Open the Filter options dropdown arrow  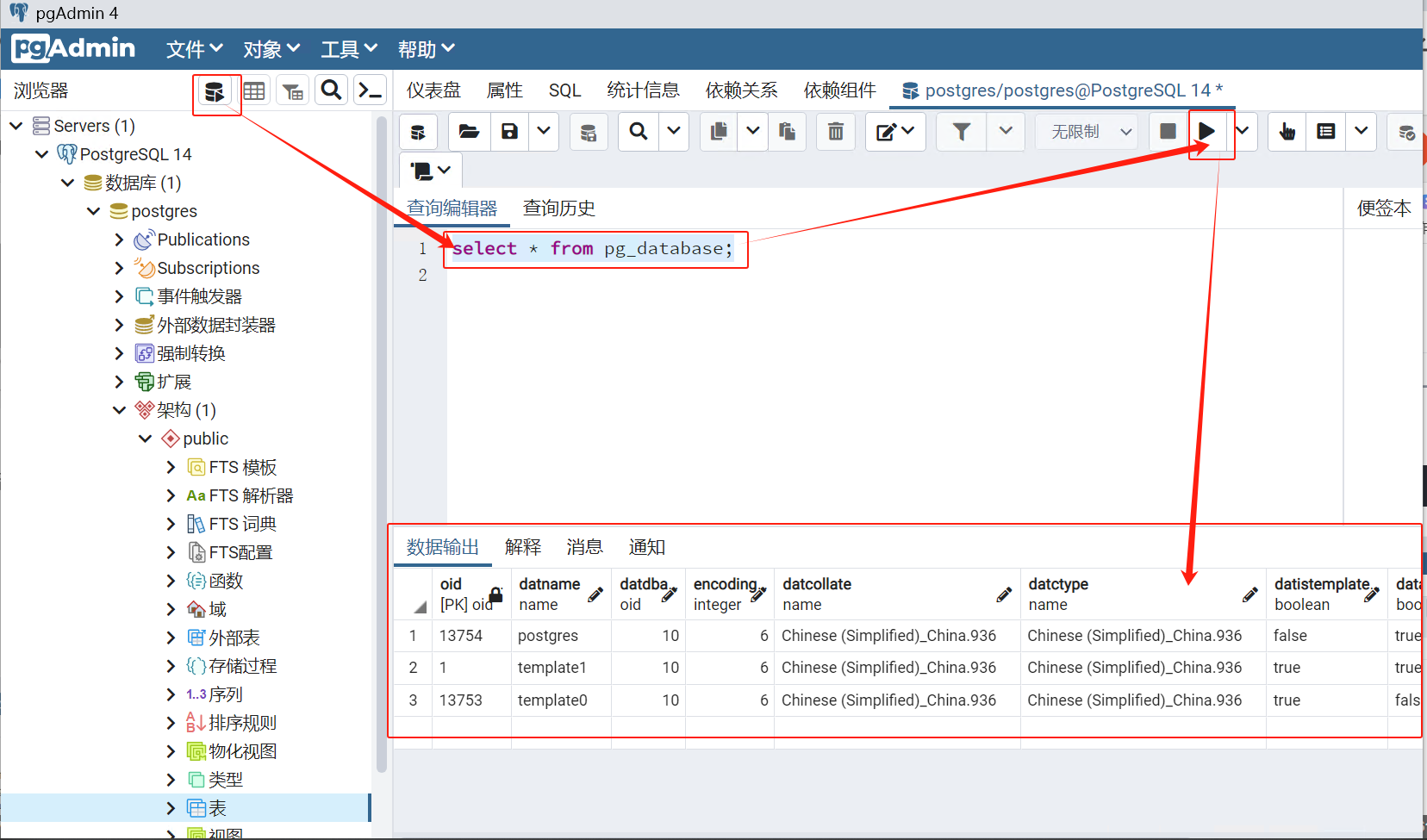1006,132
